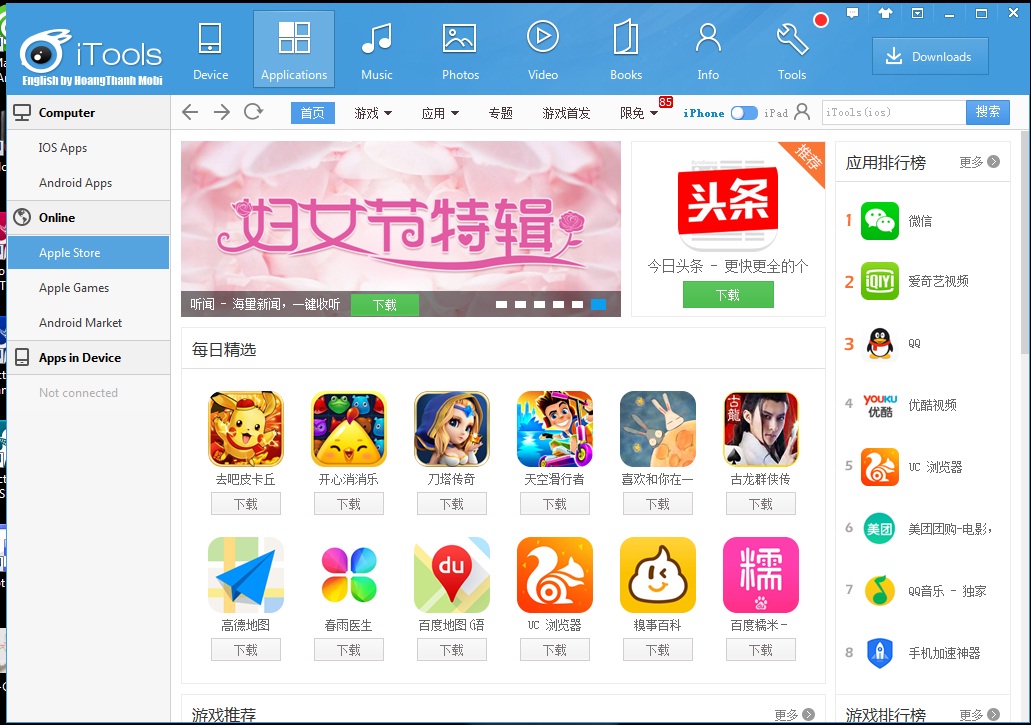This screenshot has width=1031, height=725.
Task: Open the 高德地图 app icon
Action: (246, 575)
